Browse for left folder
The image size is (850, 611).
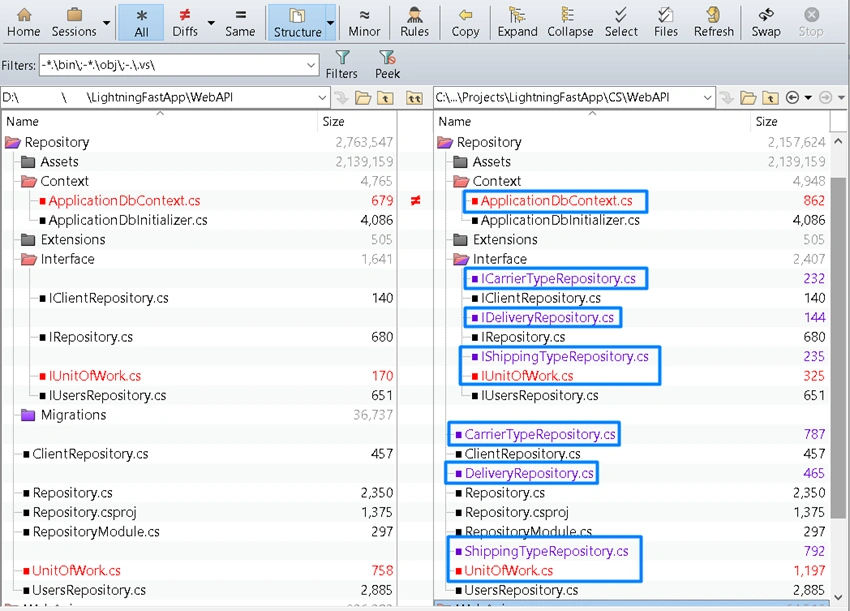(363, 98)
